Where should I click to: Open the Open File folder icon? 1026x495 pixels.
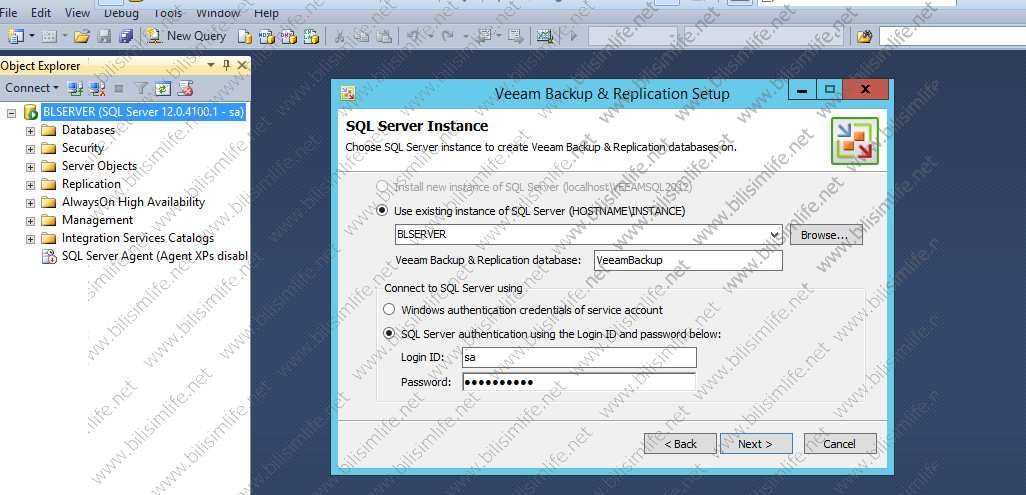point(82,37)
